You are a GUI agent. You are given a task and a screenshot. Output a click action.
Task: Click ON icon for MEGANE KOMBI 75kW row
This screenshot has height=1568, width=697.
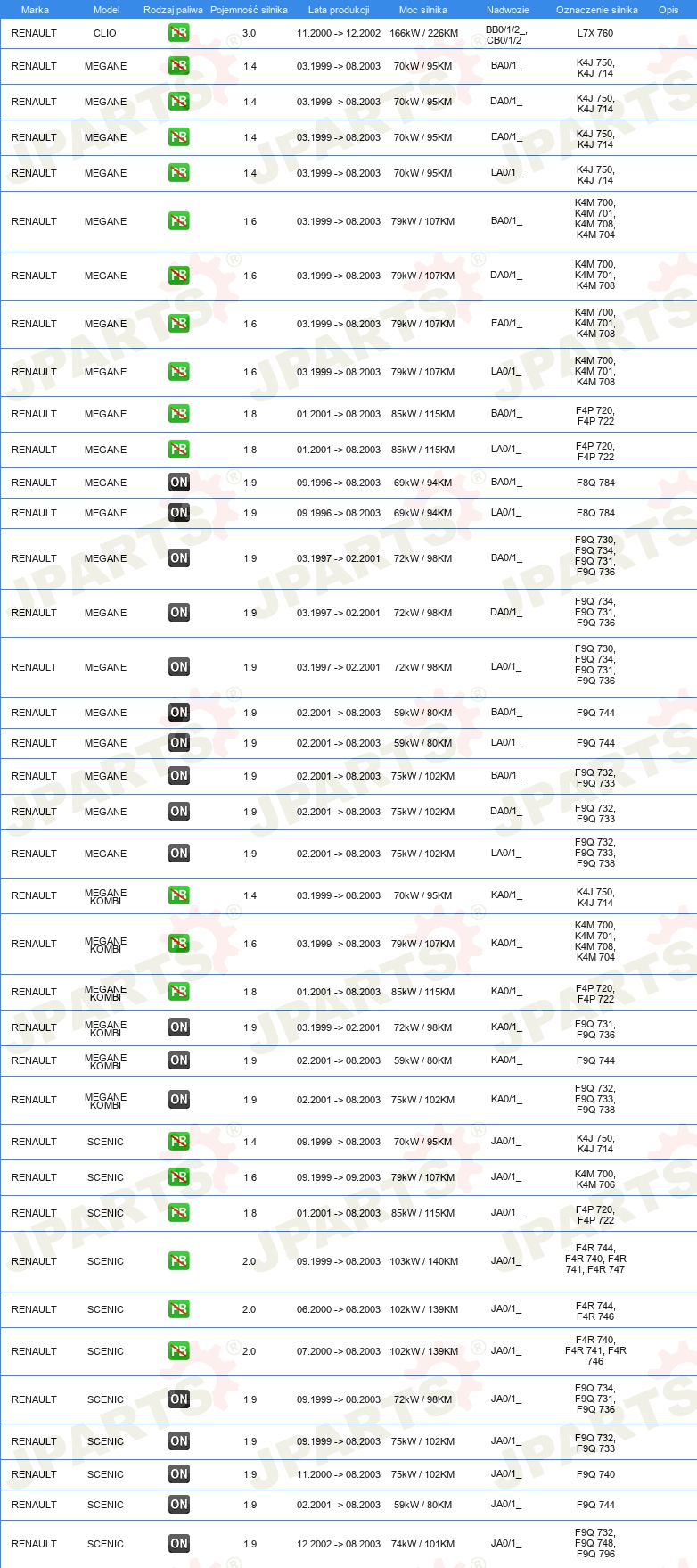tap(179, 1100)
